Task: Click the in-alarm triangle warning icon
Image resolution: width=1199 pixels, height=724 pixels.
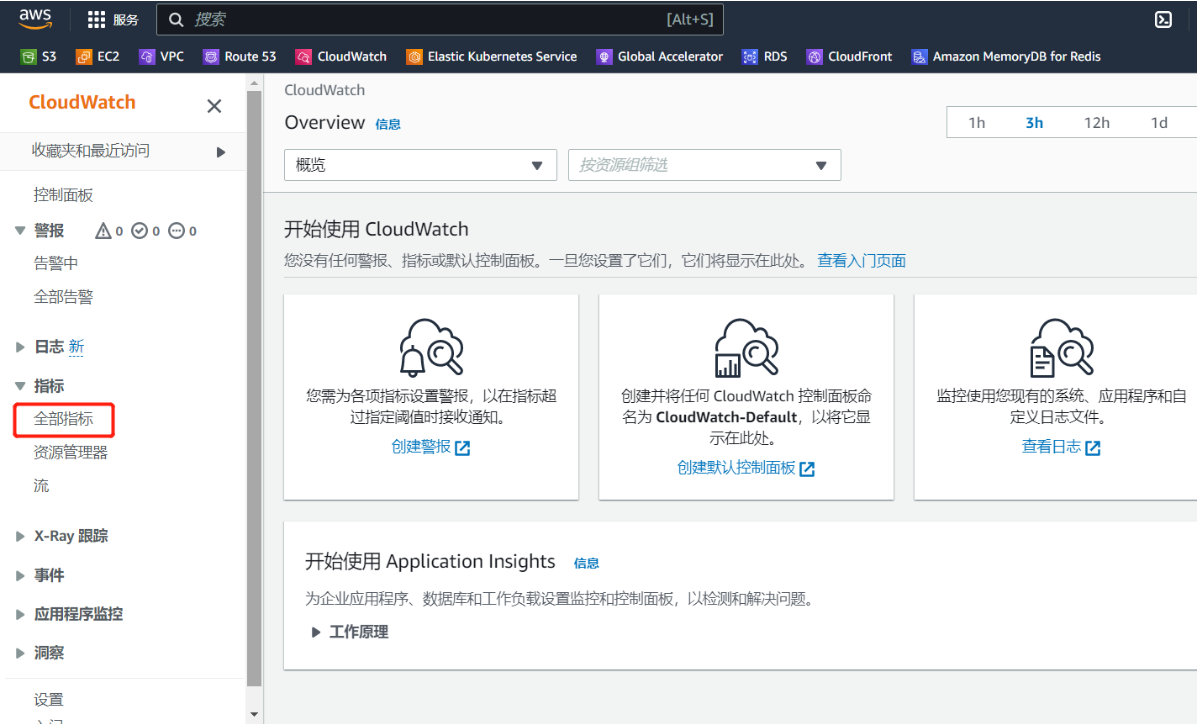Action: tap(102, 231)
